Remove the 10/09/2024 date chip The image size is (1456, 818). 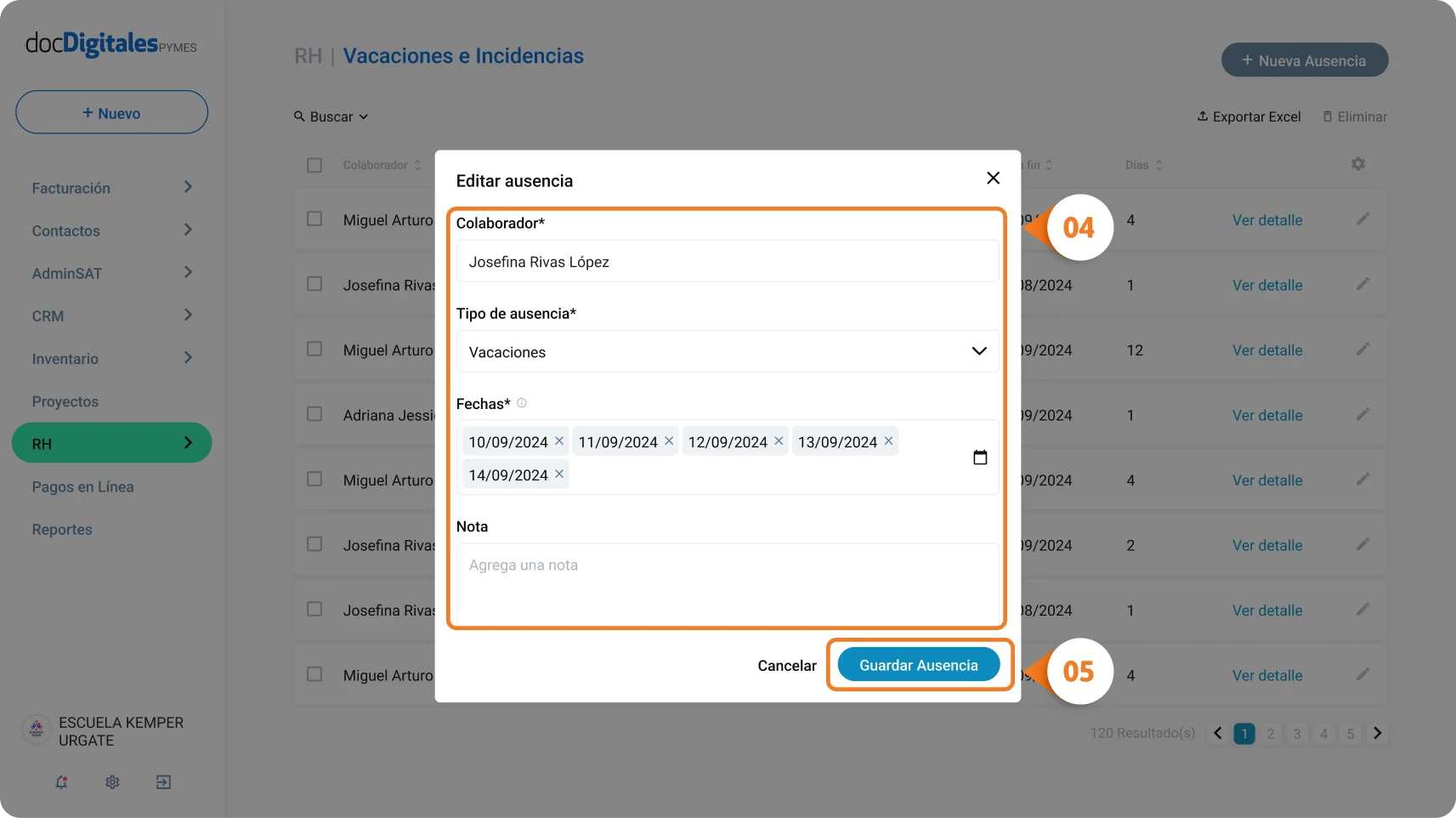[x=559, y=440]
